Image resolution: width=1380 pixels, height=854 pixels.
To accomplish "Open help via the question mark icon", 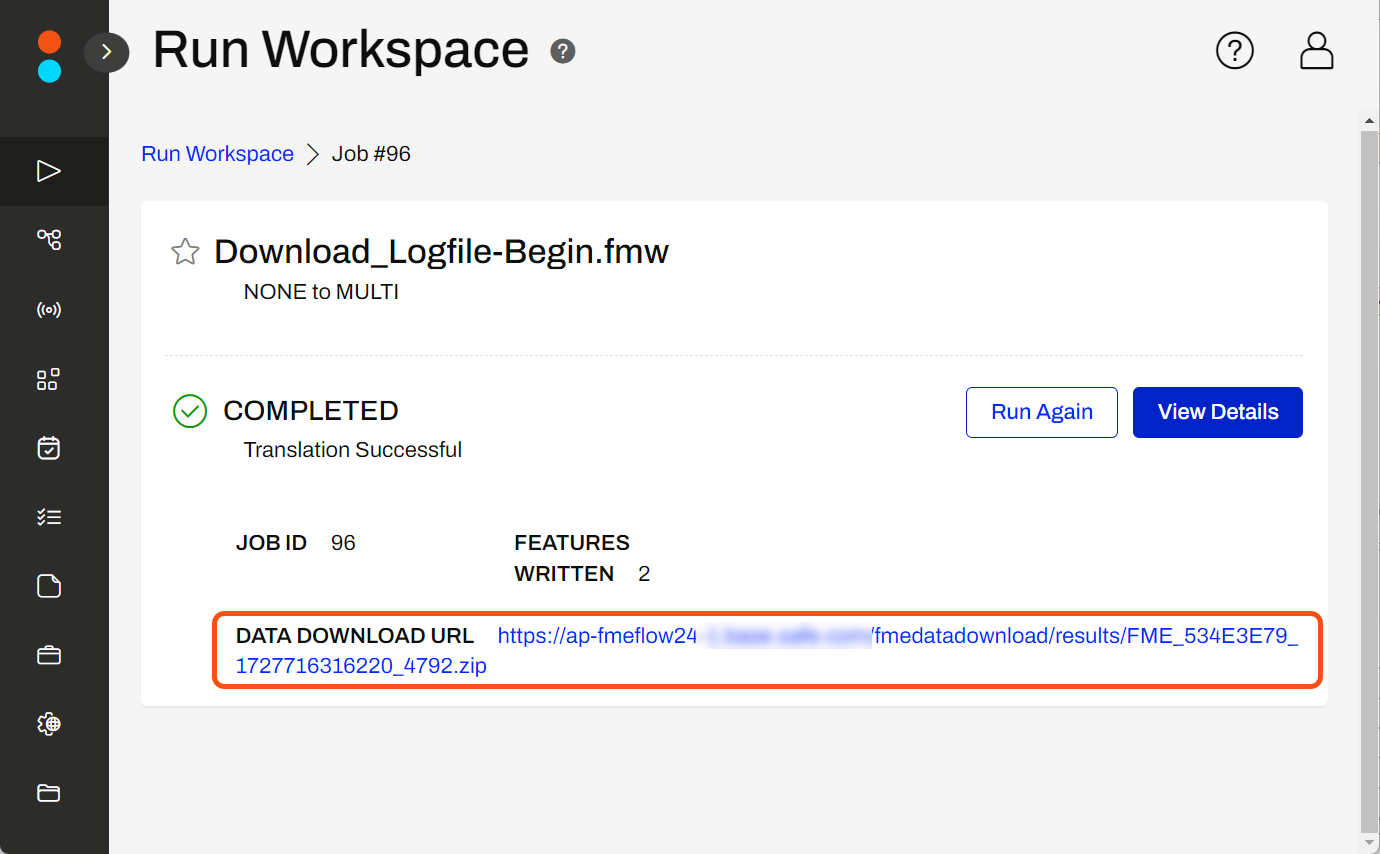I will pos(1235,50).
